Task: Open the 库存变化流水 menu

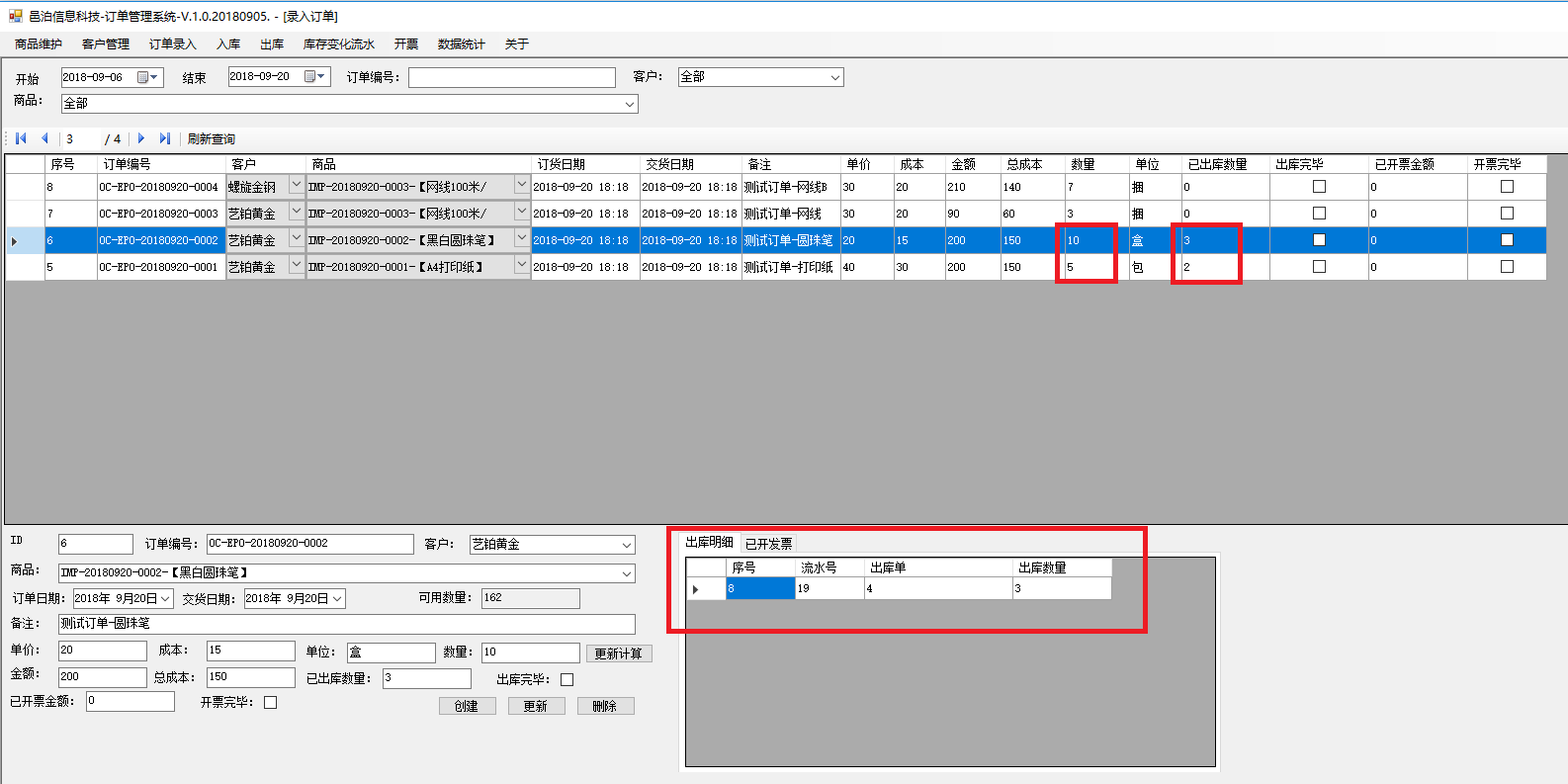Action: 339,44
